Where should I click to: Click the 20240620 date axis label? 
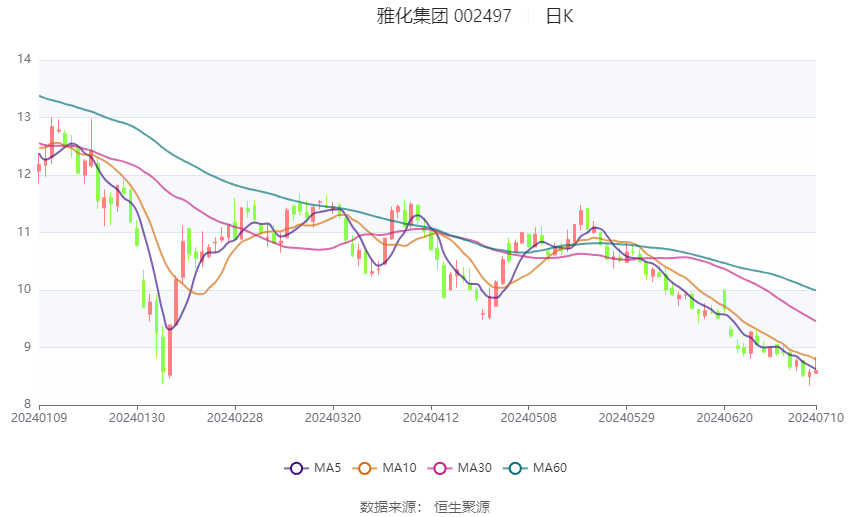(724, 418)
